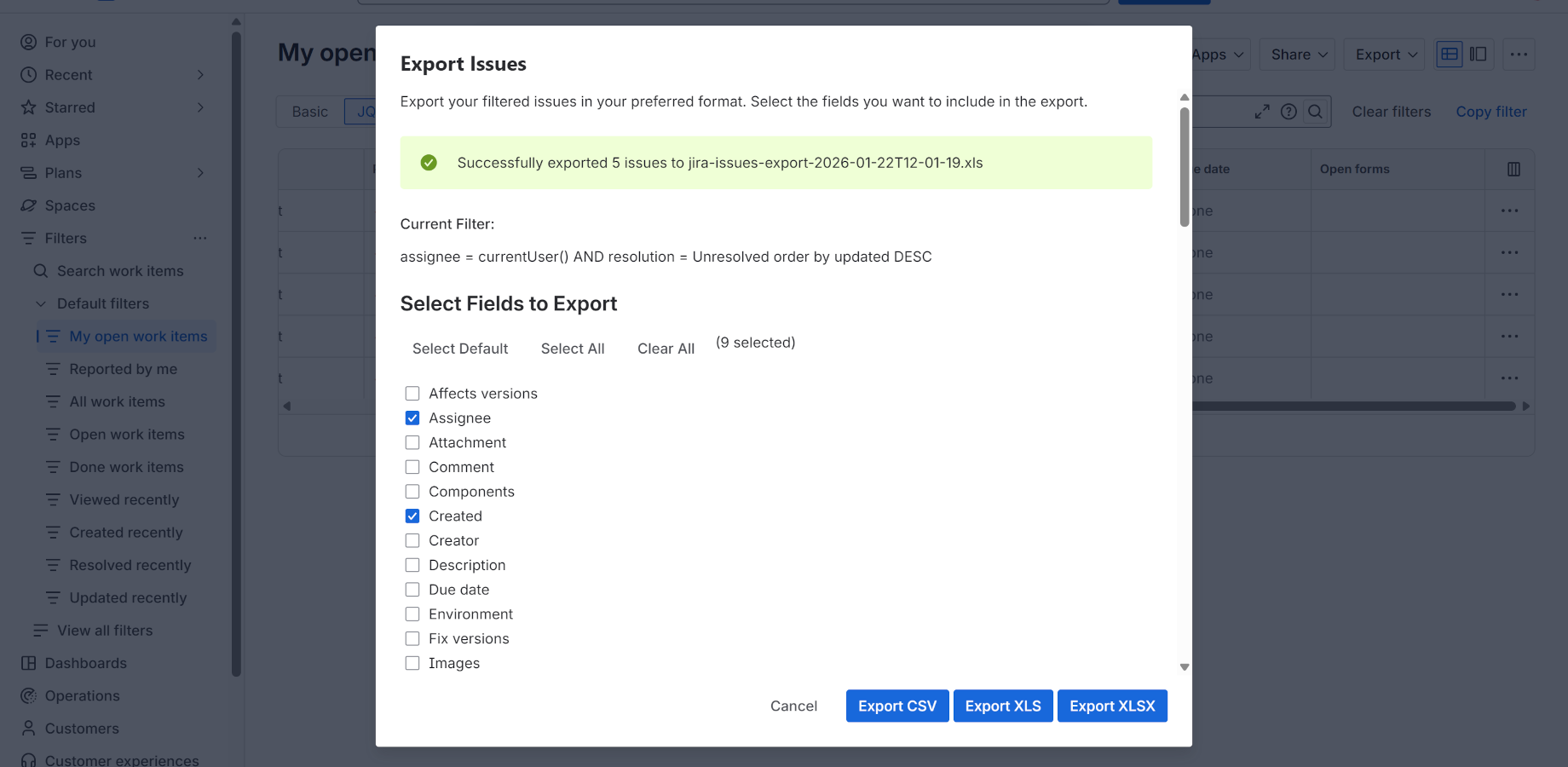Open the For you sidebar icon
Viewport: 1568px width, 767px height.
point(28,41)
